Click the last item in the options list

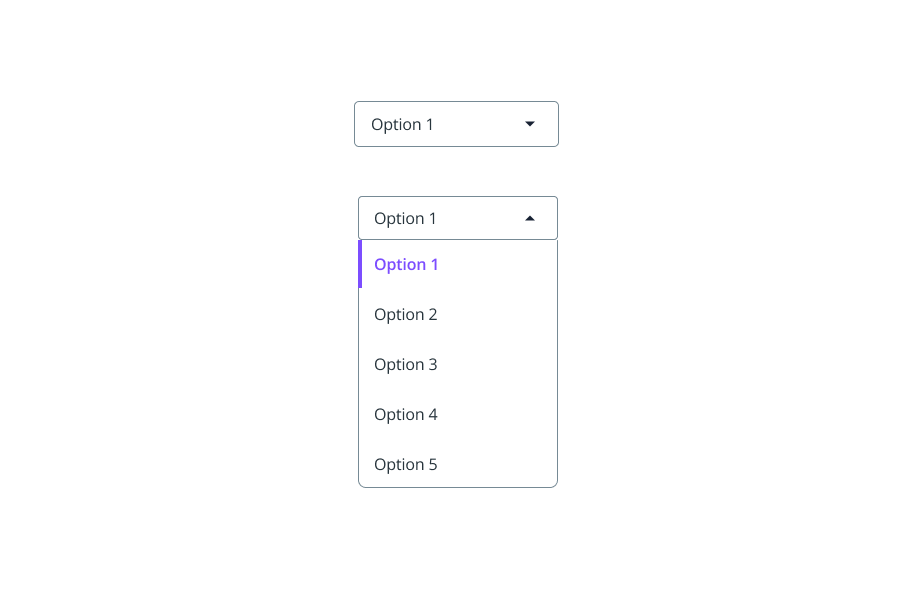click(406, 464)
